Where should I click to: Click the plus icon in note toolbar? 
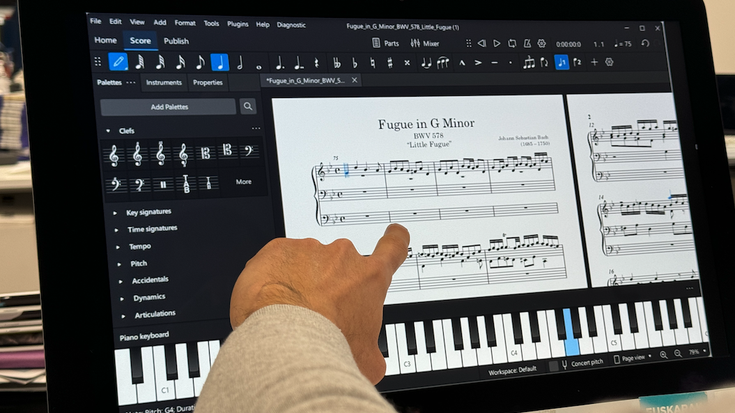coord(594,62)
